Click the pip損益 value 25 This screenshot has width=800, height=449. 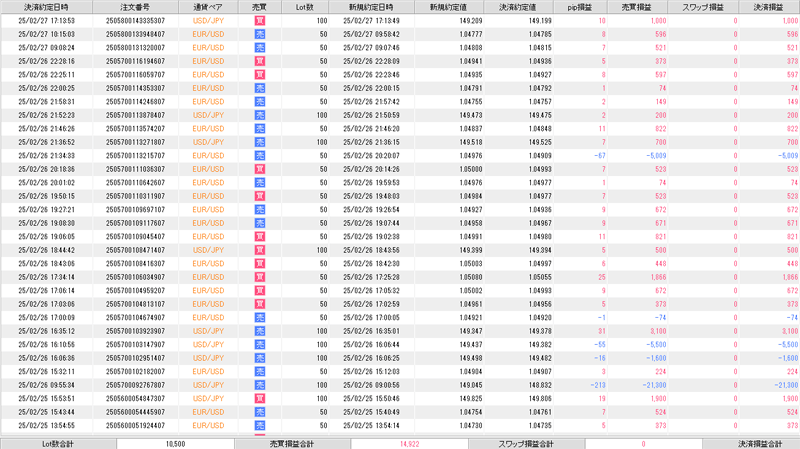pyautogui.click(x=602, y=277)
